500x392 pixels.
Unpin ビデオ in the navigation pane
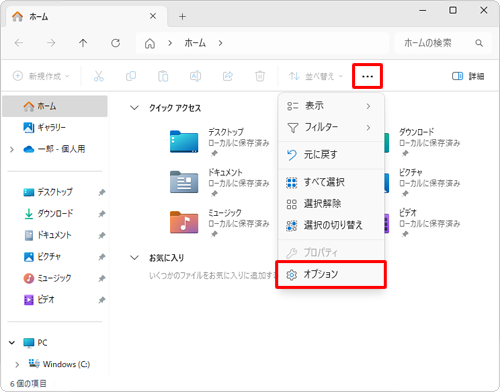pos(102,300)
